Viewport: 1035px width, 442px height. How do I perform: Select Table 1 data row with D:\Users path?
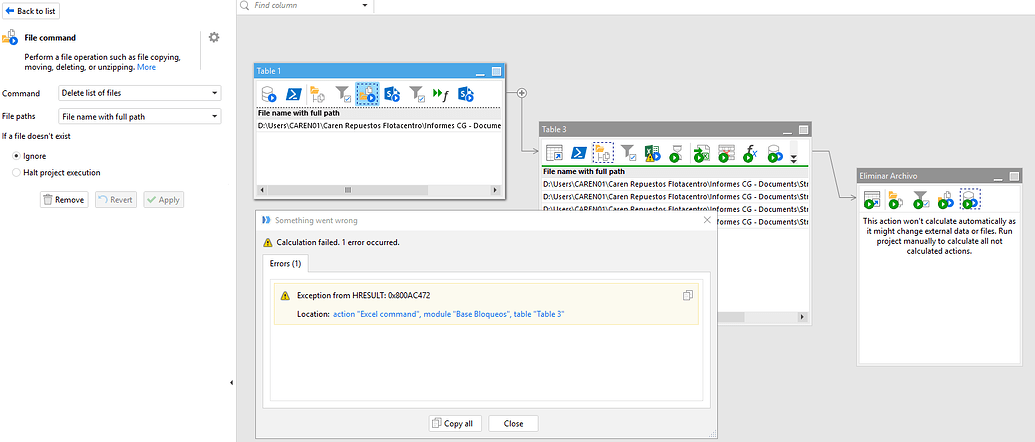(380, 125)
